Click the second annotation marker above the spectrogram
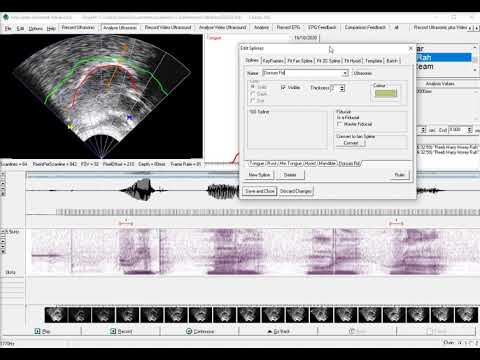The height and width of the screenshot is (360, 480). click(x=396, y=223)
